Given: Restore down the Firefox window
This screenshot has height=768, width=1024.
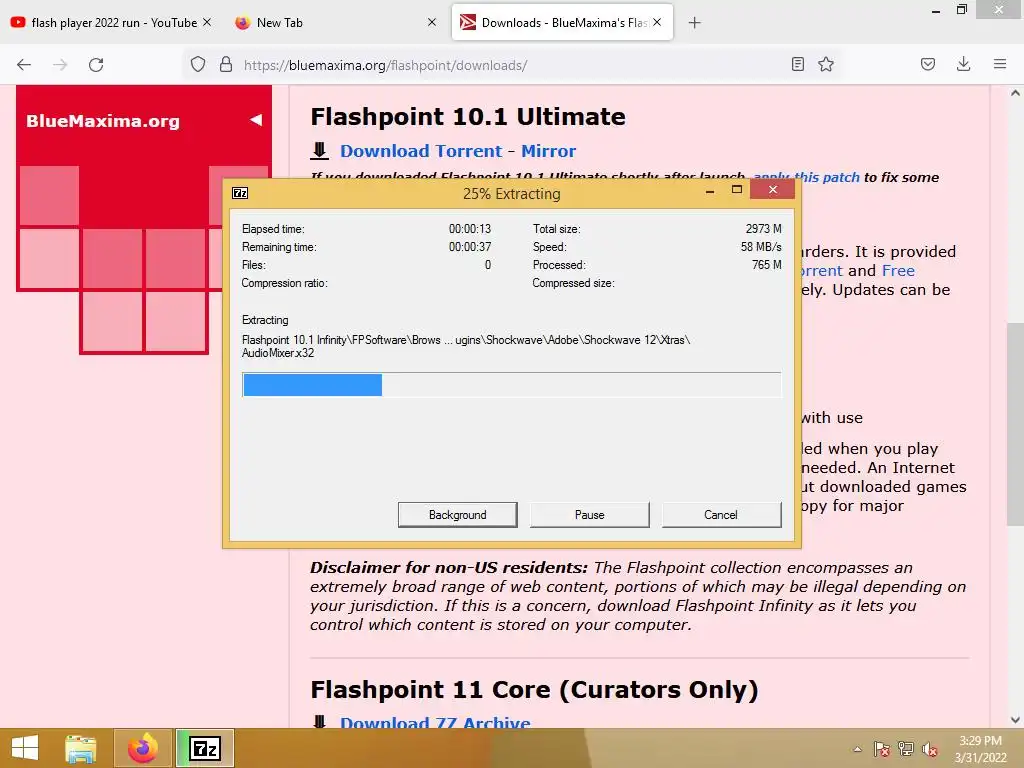Looking at the screenshot, I should pyautogui.click(x=961, y=10).
